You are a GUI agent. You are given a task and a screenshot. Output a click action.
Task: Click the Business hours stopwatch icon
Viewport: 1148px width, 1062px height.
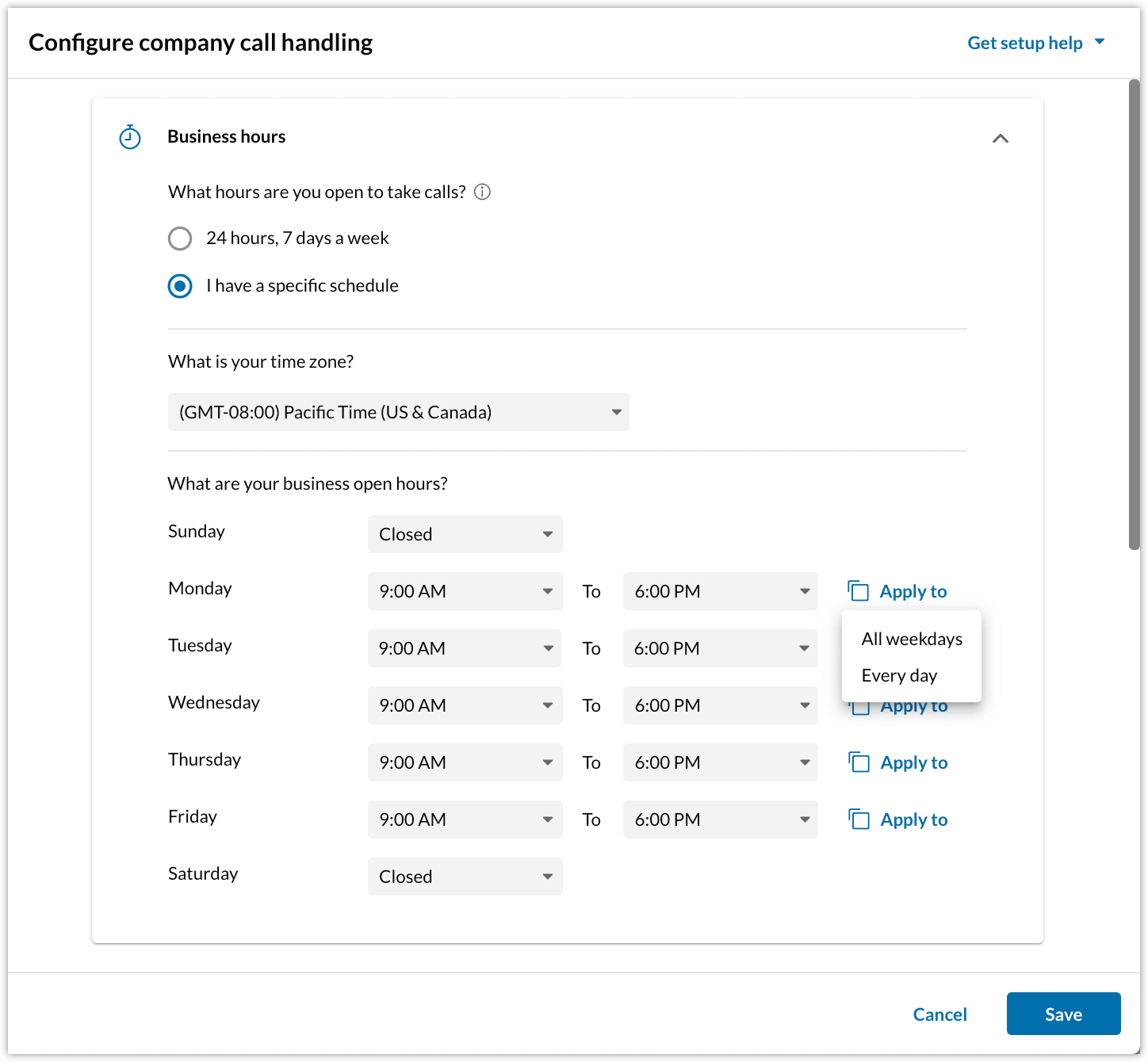point(129,136)
